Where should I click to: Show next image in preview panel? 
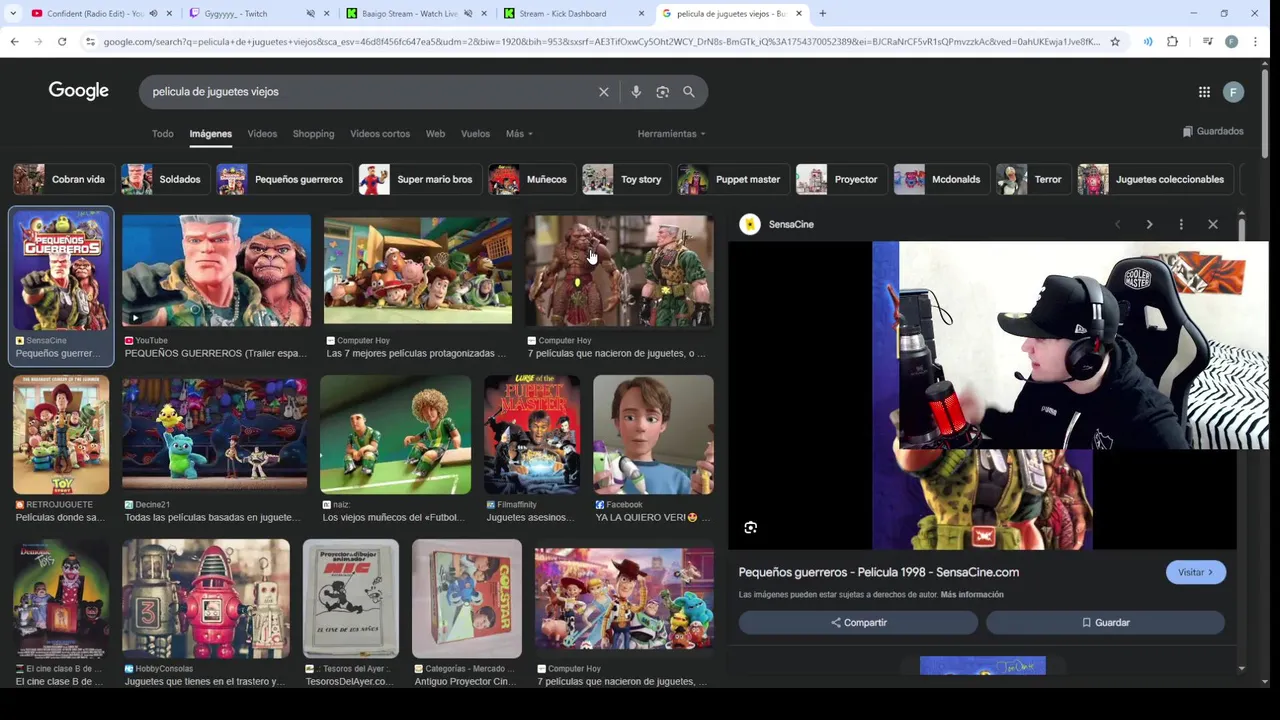[x=1149, y=224]
